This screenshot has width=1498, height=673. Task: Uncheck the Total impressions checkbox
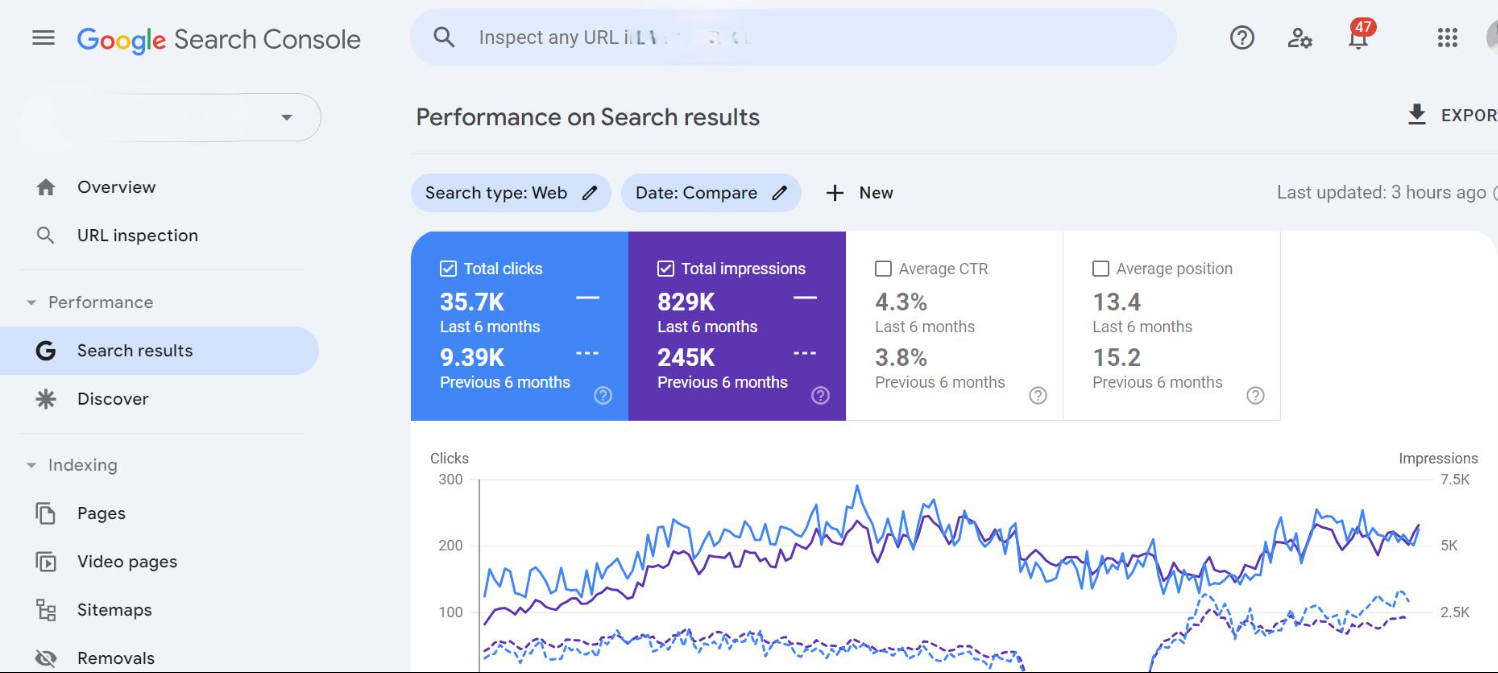(x=666, y=269)
